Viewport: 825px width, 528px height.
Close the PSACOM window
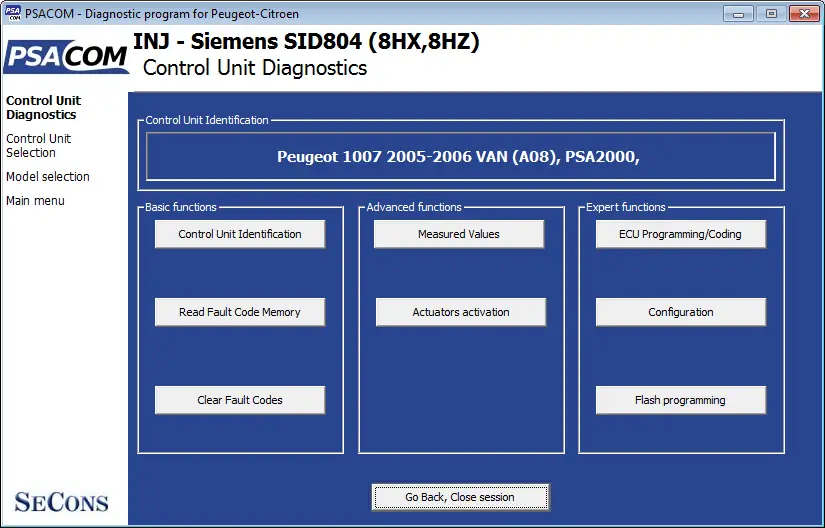click(x=804, y=14)
